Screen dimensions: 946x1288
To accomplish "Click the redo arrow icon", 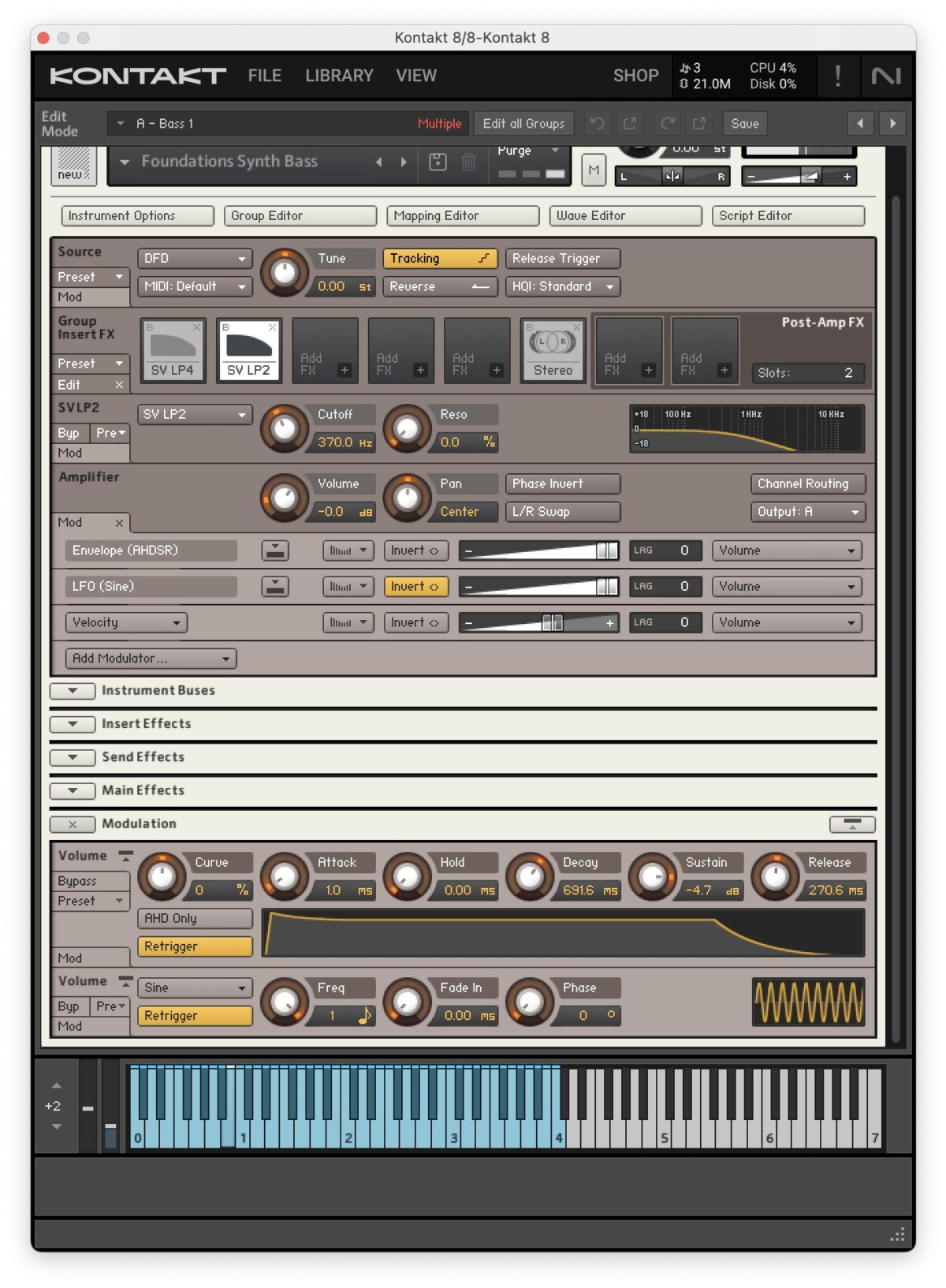I will point(668,123).
